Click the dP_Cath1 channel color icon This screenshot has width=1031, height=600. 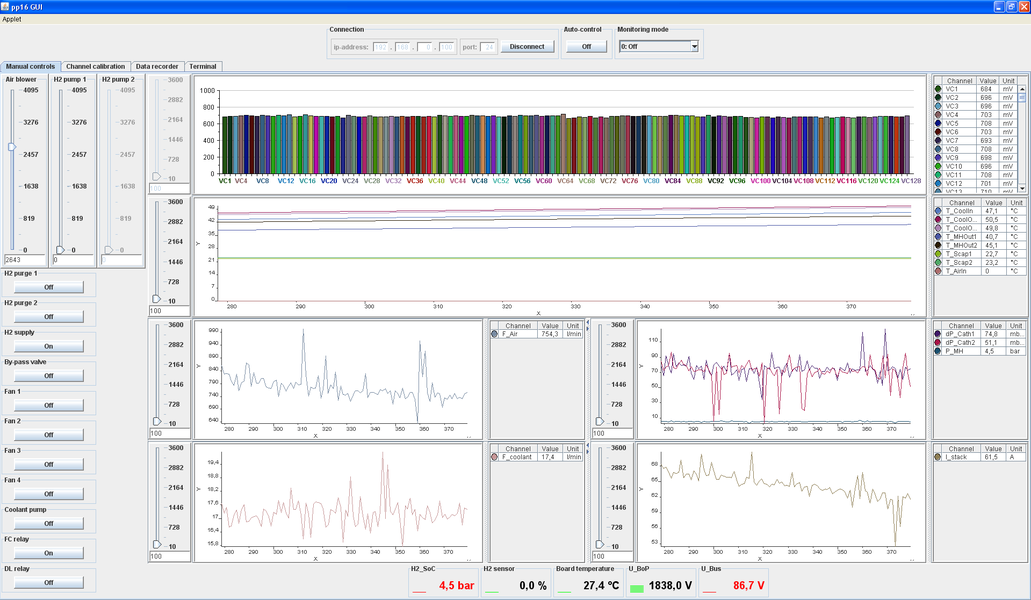[938, 334]
